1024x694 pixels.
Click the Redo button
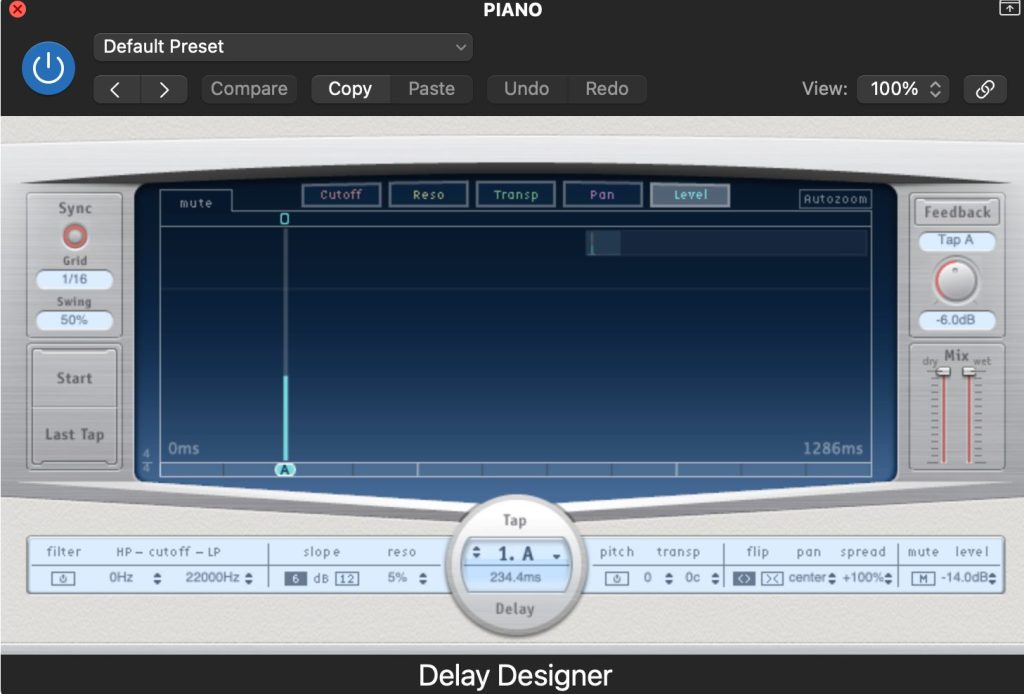607,89
